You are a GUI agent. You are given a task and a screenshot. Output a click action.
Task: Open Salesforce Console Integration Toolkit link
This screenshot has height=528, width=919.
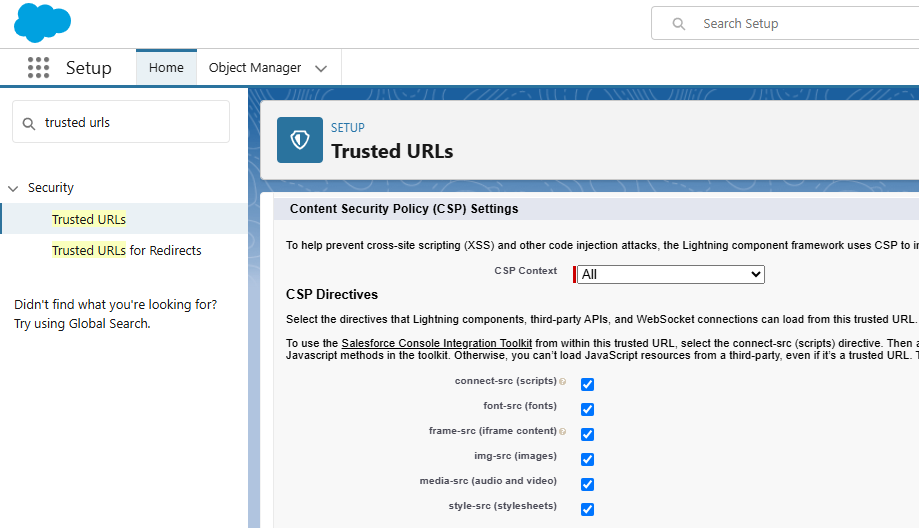tap(437, 343)
